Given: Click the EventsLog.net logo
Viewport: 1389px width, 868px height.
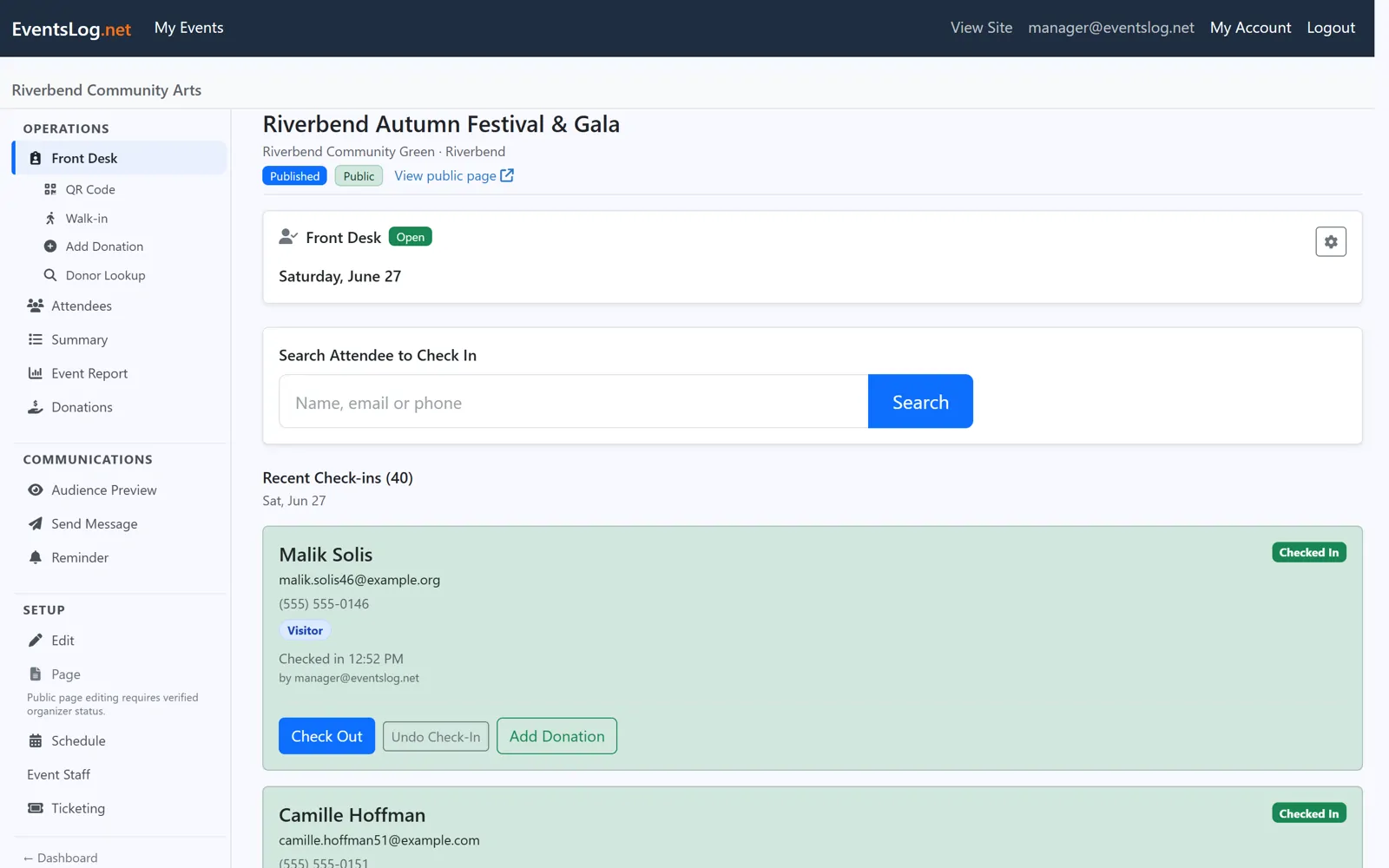Looking at the screenshot, I should click(x=71, y=29).
